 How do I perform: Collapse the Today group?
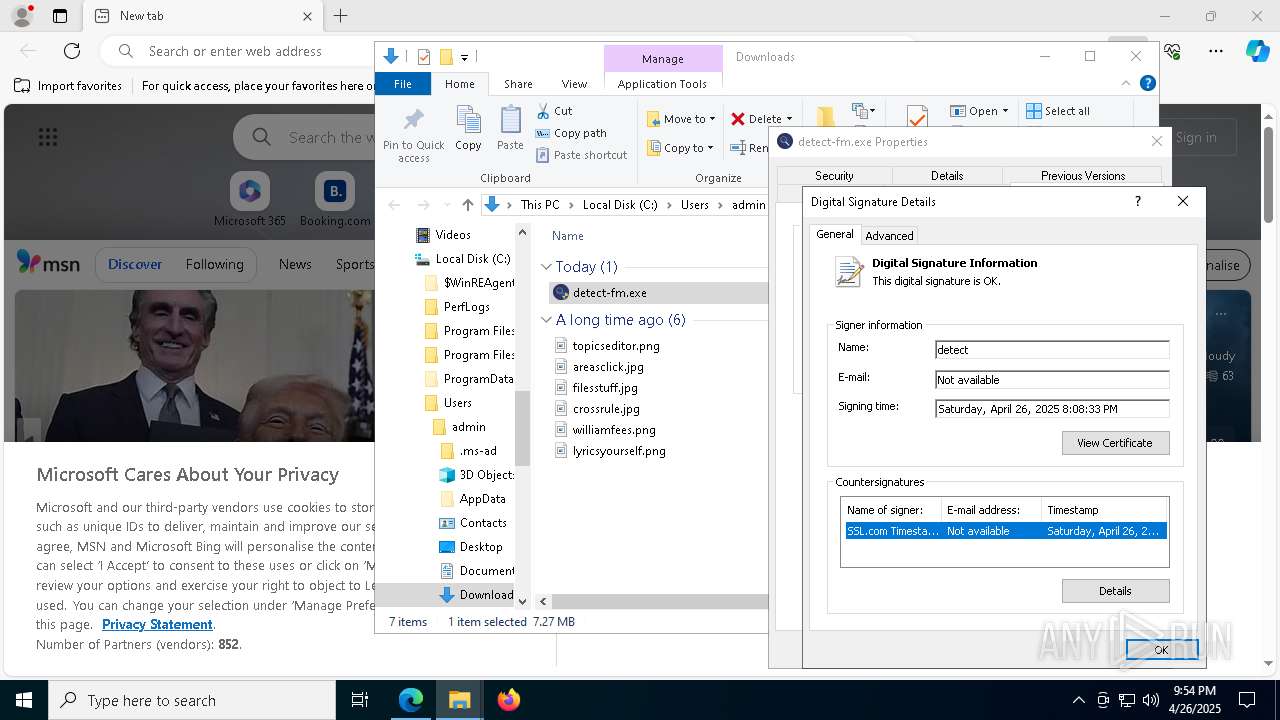pos(546,267)
